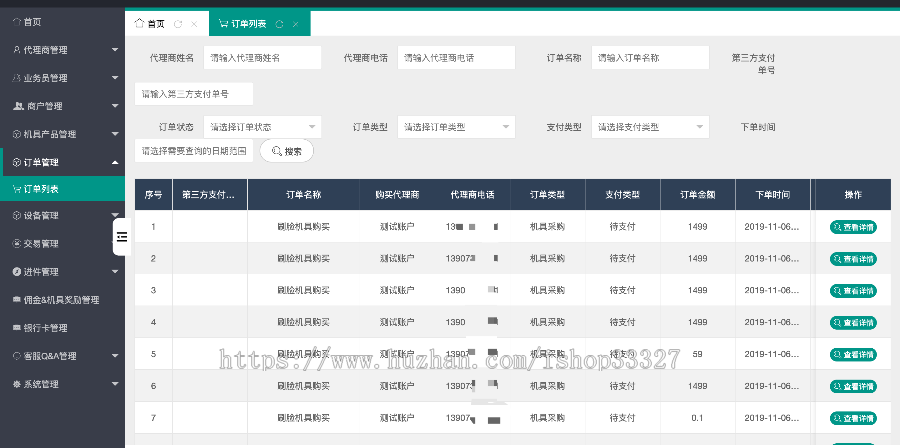Click the 设备管理 sidebar icon
The image size is (900, 448).
[x=16, y=216]
